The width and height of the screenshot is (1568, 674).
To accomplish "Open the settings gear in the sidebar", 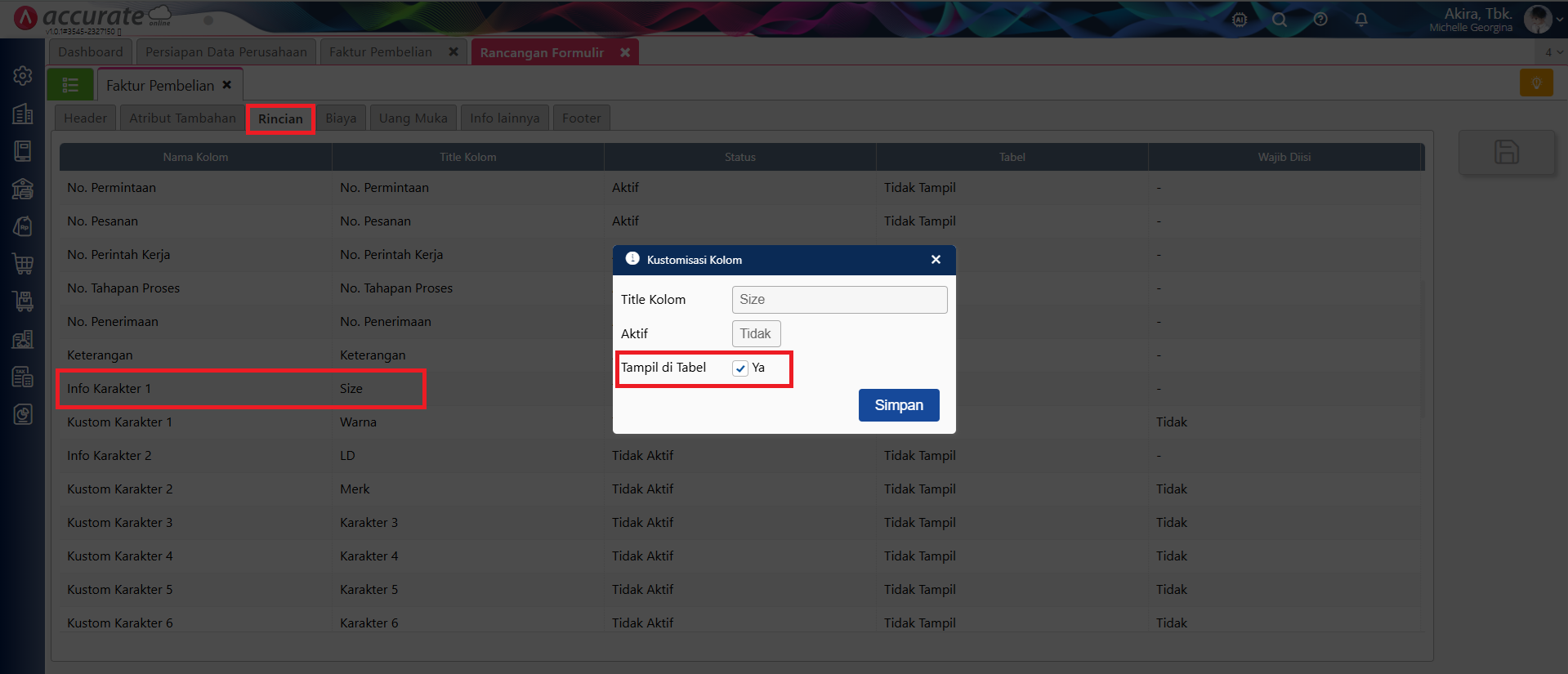I will pos(23,76).
